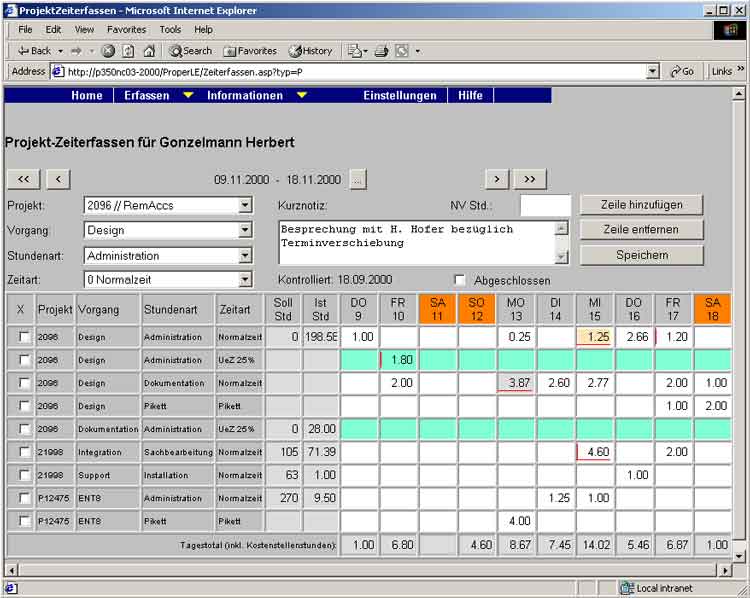Check the row for 21998 Support Installation
This screenshot has width=750, height=598.
[23, 475]
